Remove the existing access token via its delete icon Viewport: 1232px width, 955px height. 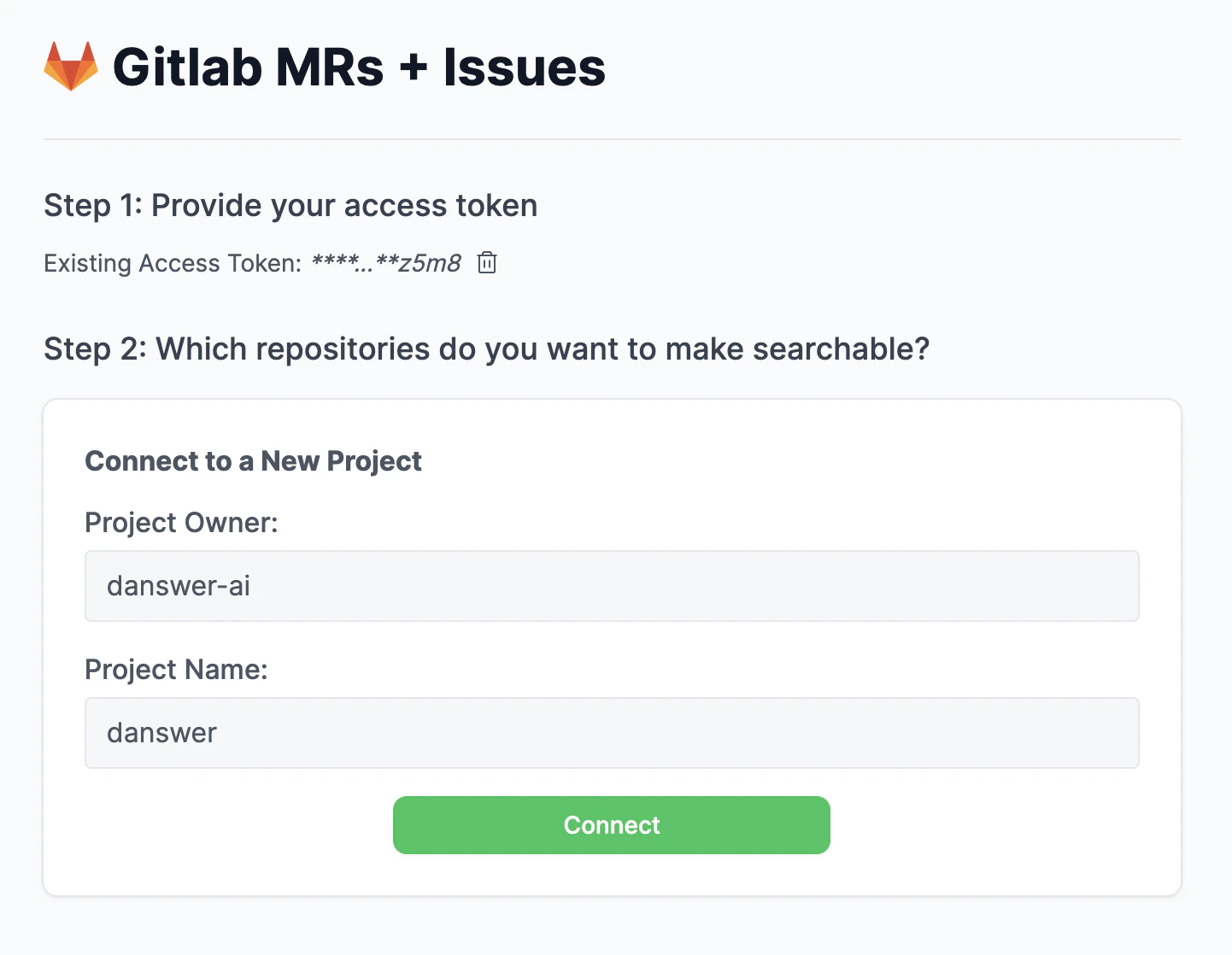tap(486, 263)
